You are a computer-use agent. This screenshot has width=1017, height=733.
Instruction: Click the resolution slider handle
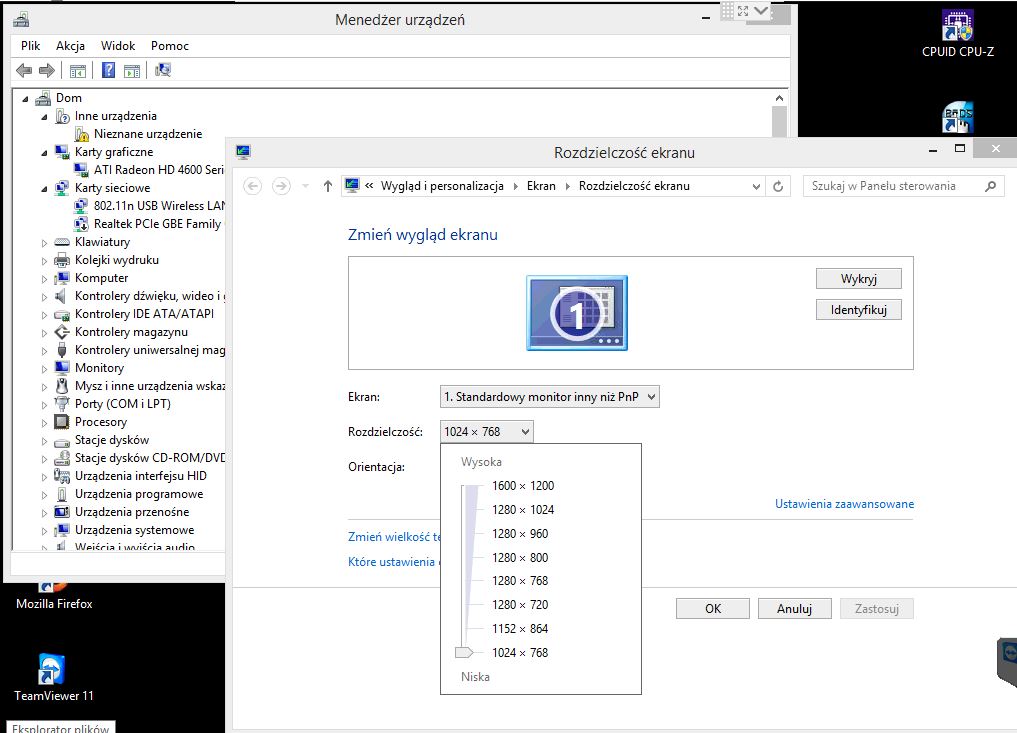click(464, 652)
